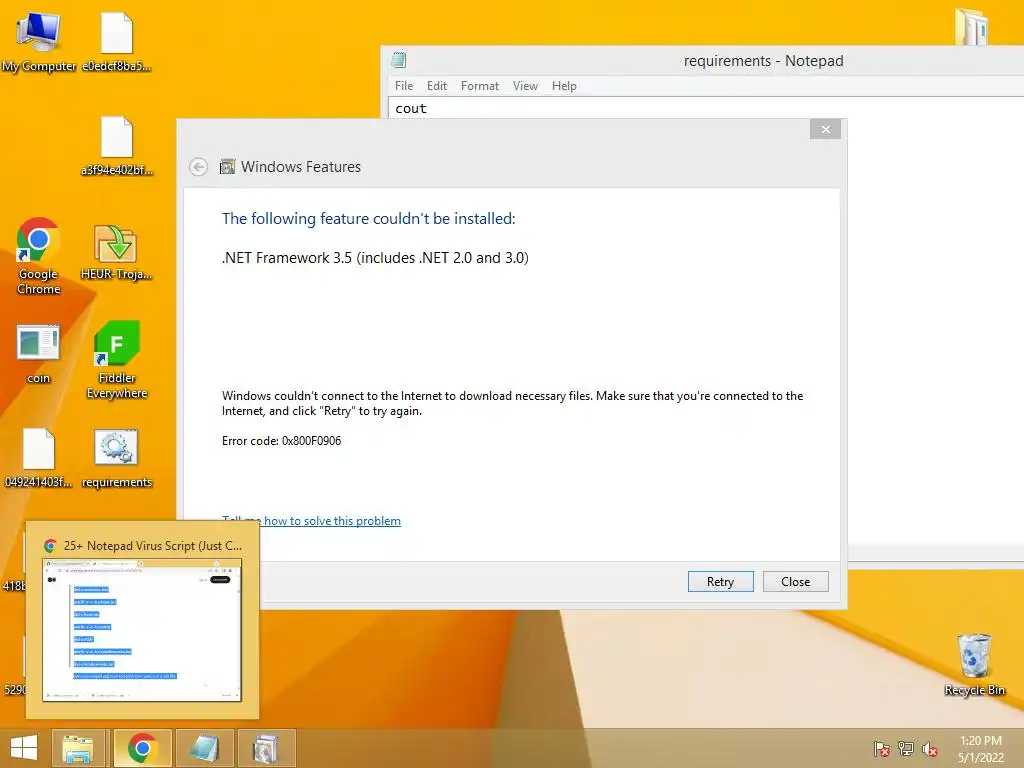Open File Explorer from the taskbar
Image resolution: width=1024 pixels, height=768 pixels.
(x=78, y=748)
